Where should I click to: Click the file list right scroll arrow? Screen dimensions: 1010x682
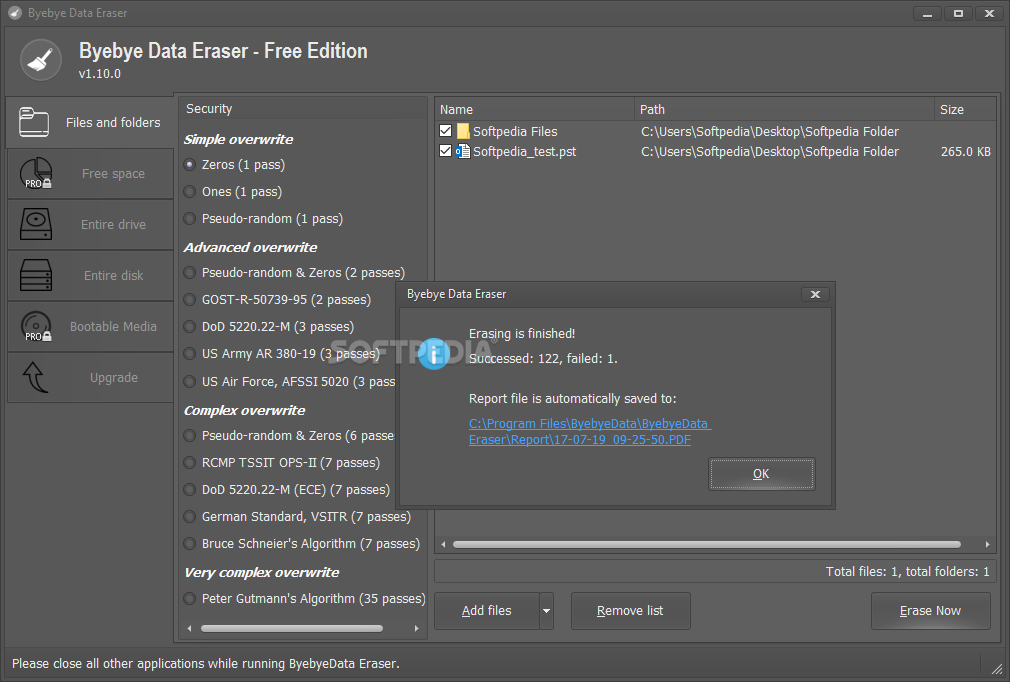[987, 545]
